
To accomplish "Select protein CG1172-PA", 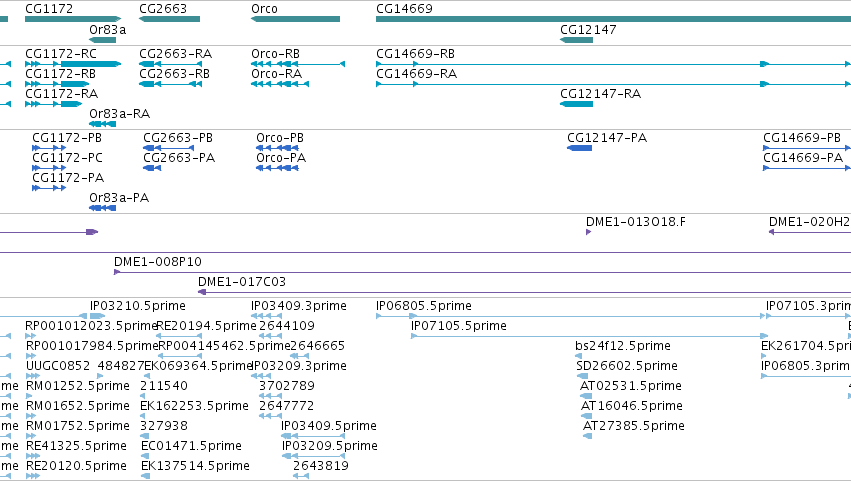I will (68, 178).
